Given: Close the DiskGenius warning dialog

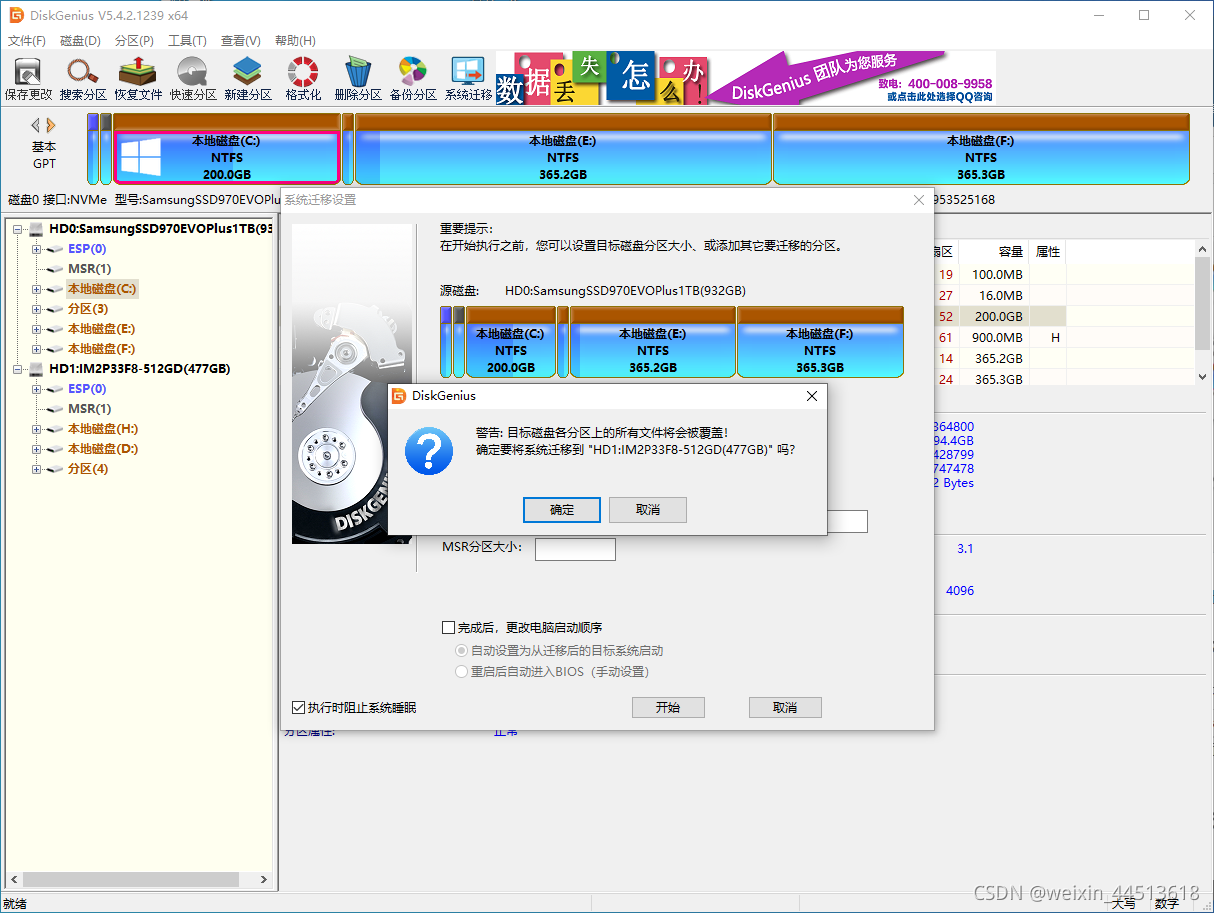Looking at the screenshot, I should 812,396.
